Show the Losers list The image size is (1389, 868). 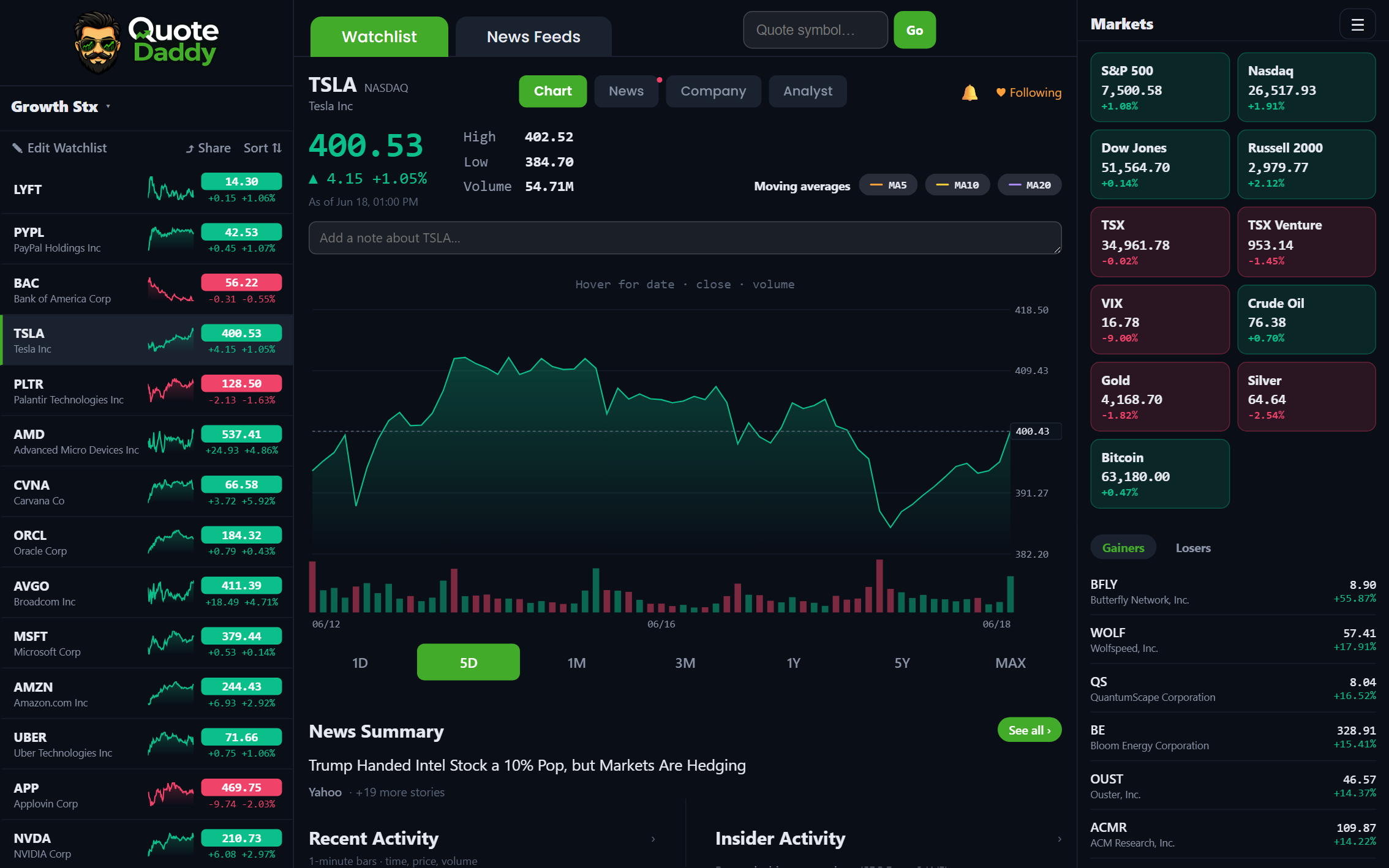coord(1193,548)
